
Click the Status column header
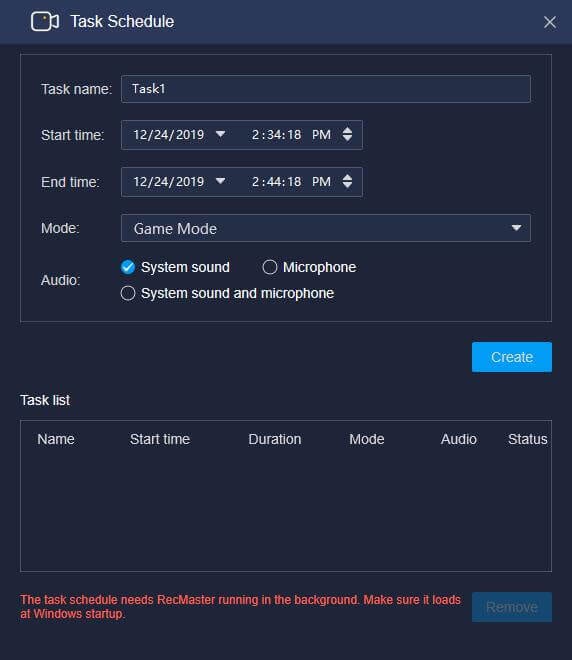pos(528,439)
